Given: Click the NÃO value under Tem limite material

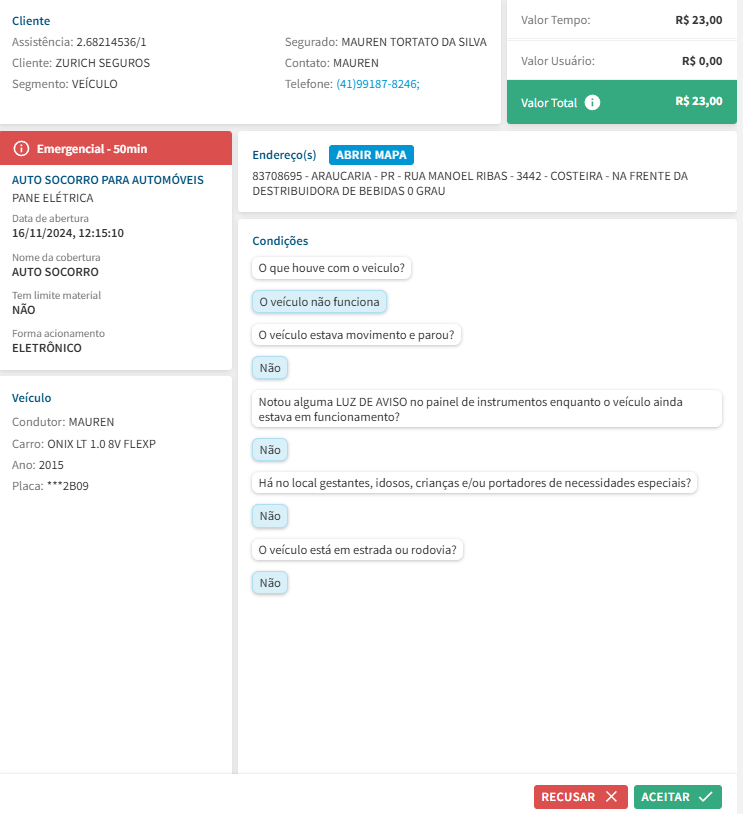Looking at the screenshot, I should click(x=23, y=310).
